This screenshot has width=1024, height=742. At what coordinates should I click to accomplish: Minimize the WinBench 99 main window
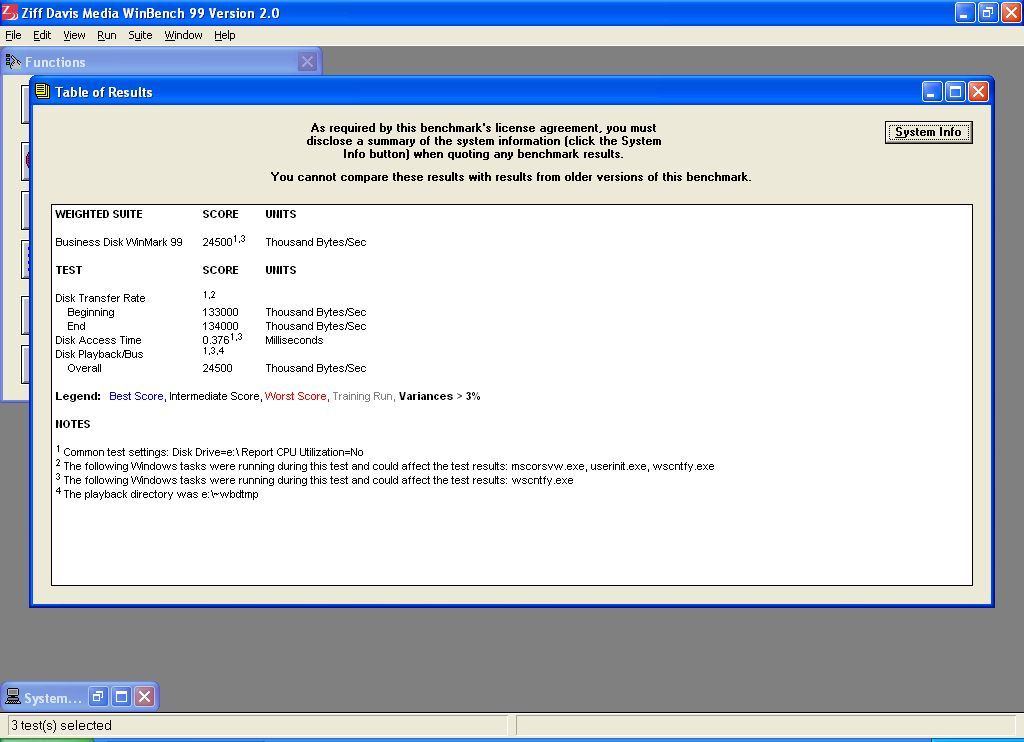[965, 12]
